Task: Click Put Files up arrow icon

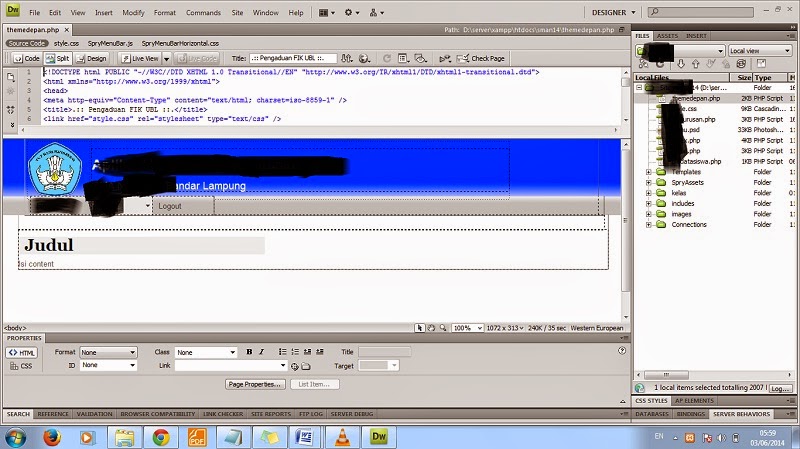Action: 695,64
